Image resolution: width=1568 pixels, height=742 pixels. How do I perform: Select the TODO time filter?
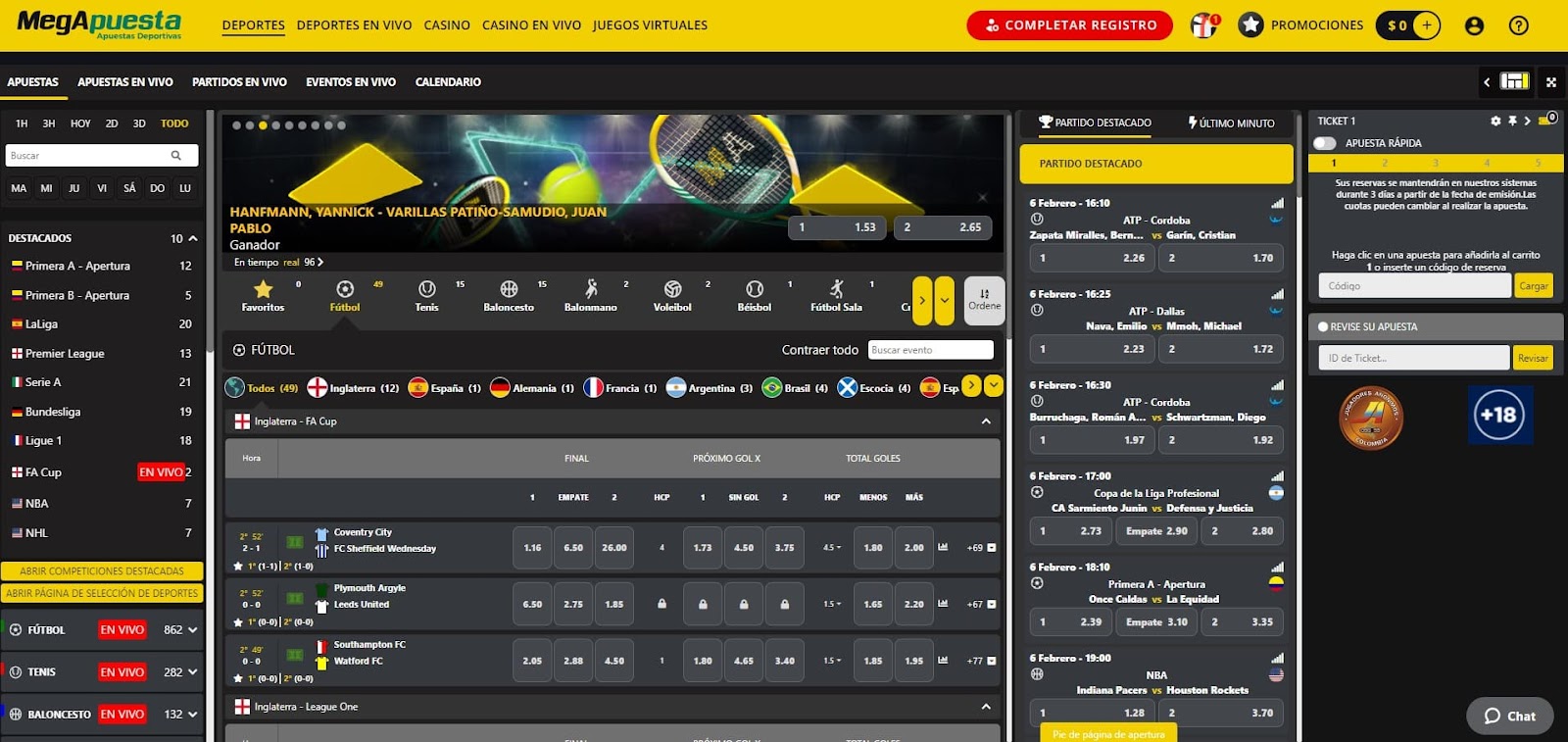coord(174,124)
